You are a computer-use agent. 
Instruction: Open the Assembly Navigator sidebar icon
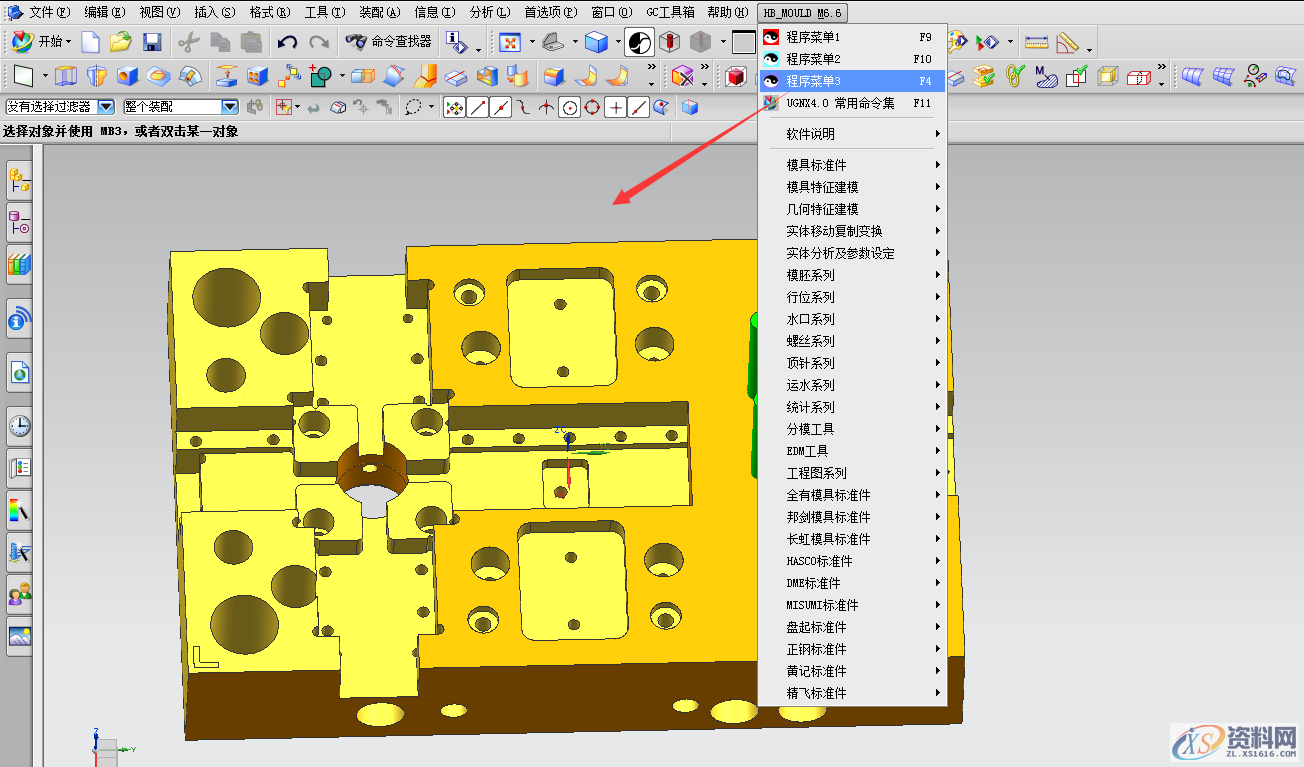[x=19, y=180]
